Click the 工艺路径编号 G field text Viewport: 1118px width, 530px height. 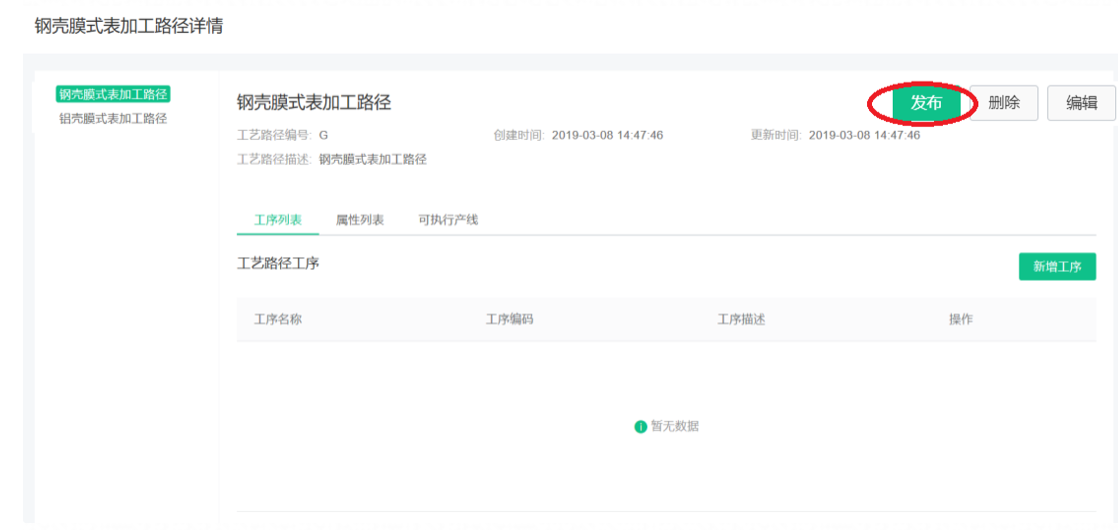click(x=282, y=135)
